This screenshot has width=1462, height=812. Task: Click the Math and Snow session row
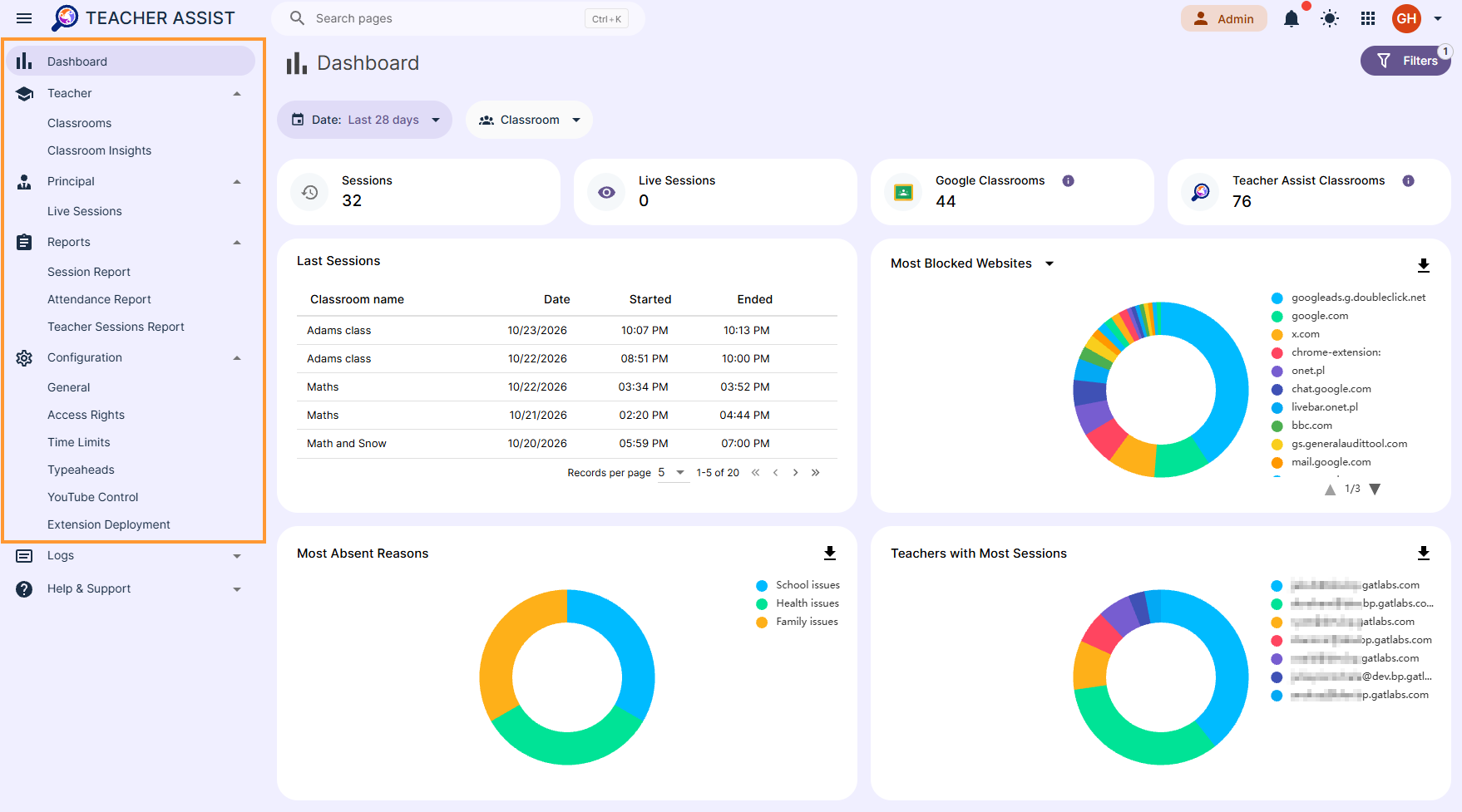pos(566,444)
